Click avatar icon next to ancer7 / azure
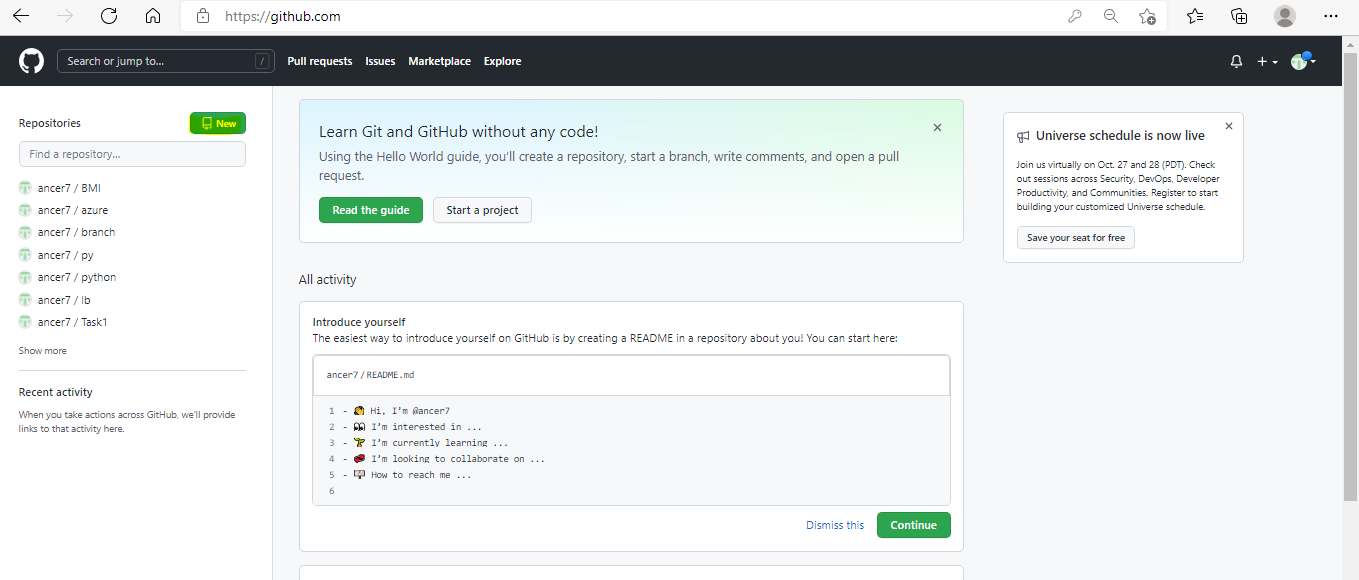 pyautogui.click(x=25, y=210)
